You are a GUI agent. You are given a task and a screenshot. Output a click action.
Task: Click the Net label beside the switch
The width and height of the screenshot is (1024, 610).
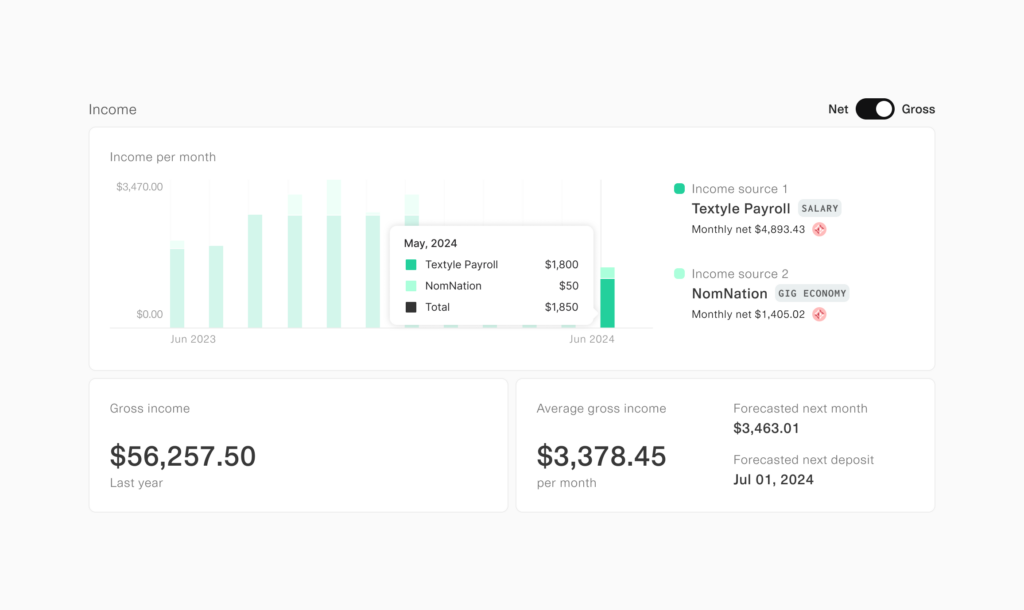click(x=838, y=109)
